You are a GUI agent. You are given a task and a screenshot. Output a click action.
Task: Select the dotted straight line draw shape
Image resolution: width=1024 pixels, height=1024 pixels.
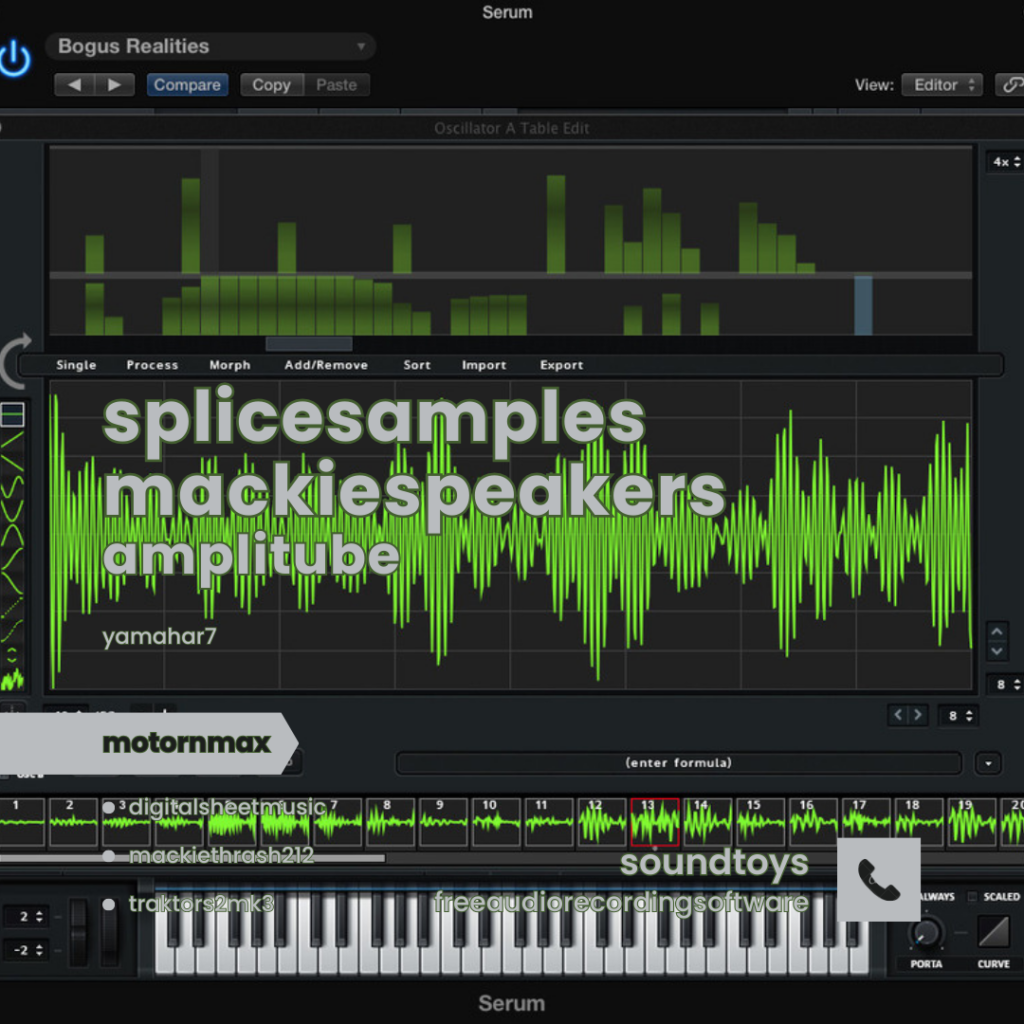[12, 607]
